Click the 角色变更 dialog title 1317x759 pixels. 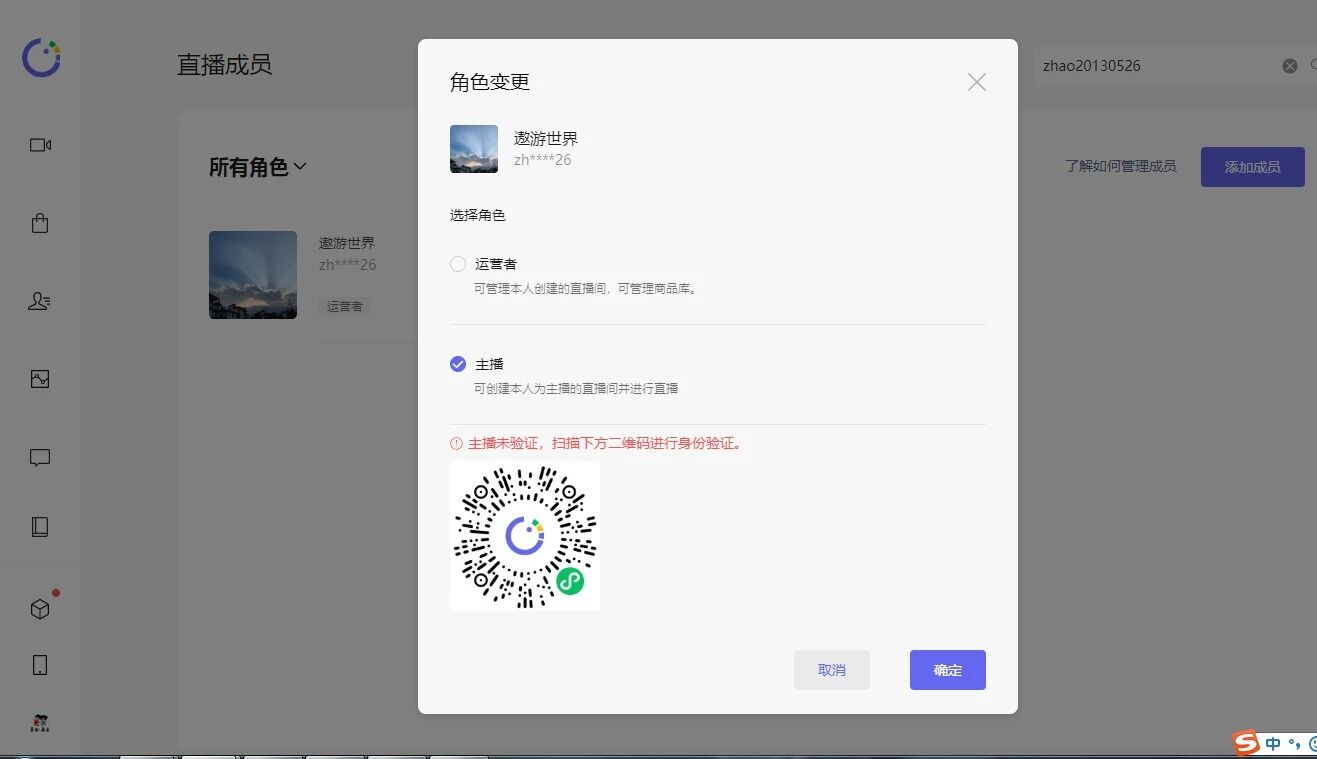(490, 82)
